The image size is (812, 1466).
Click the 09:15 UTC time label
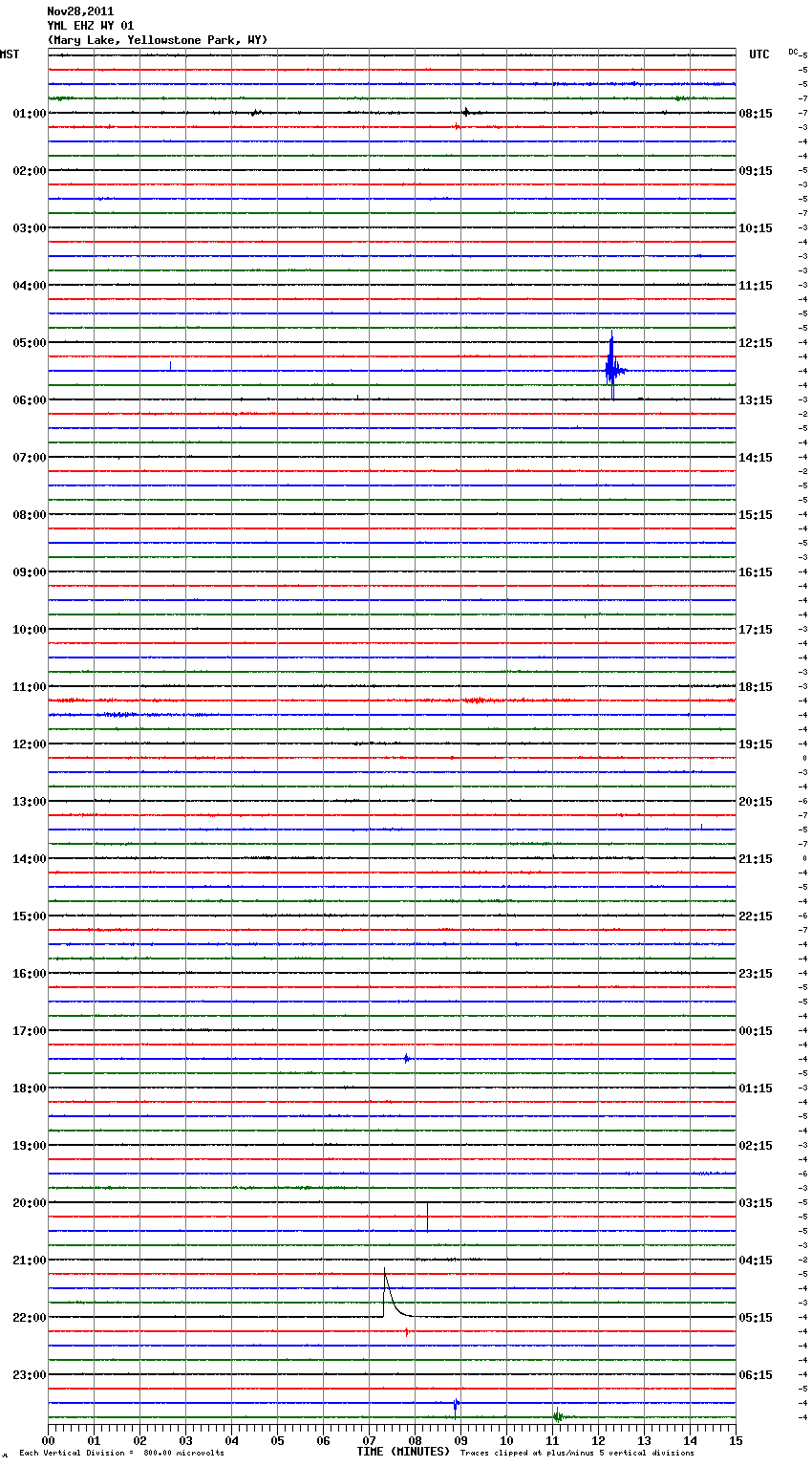[x=756, y=171]
